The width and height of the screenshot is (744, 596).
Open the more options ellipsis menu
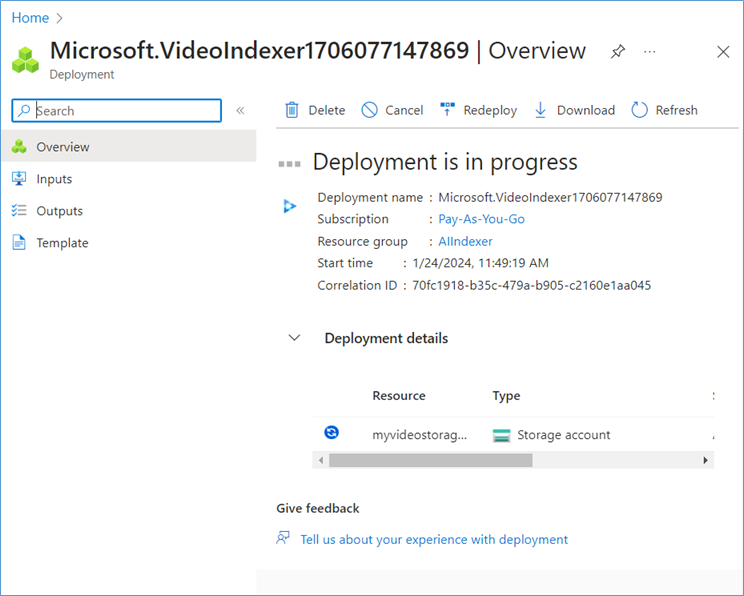point(650,51)
